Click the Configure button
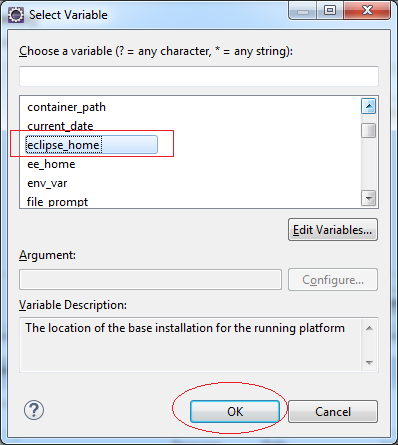The width and height of the screenshot is (398, 445). coord(333,280)
